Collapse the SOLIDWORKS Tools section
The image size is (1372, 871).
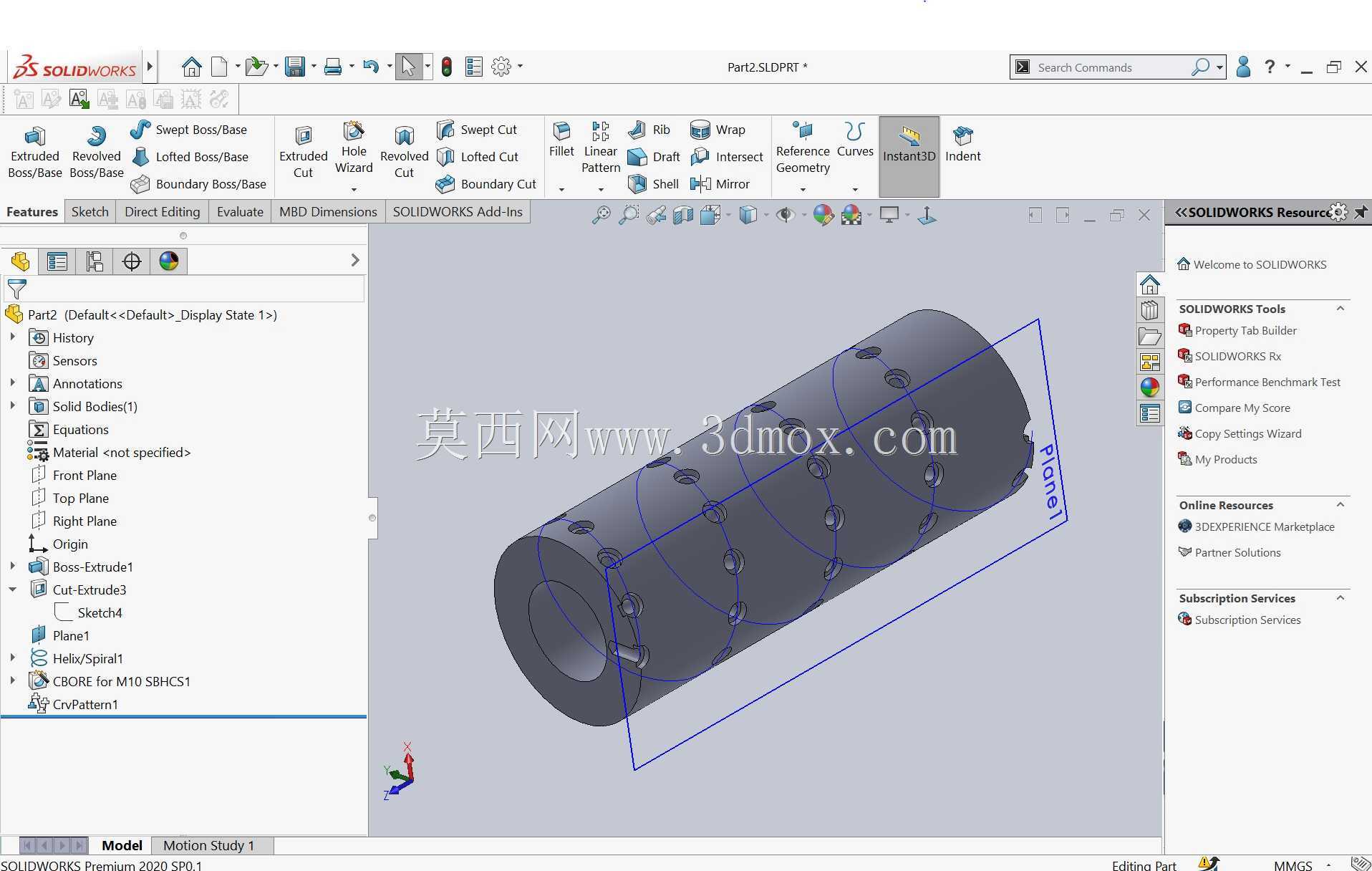pos(1340,309)
